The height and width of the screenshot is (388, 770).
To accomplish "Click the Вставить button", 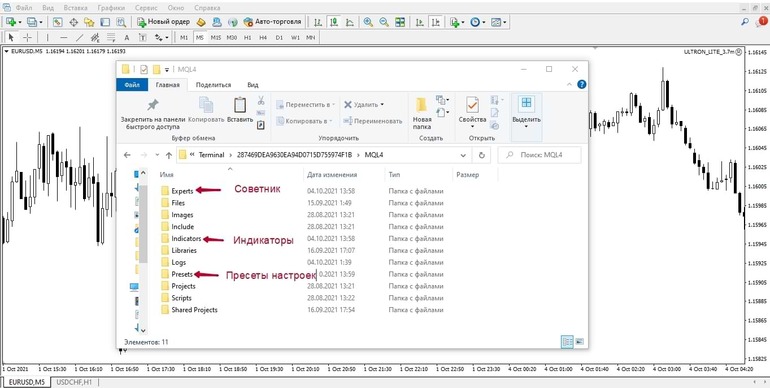I will (240, 110).
